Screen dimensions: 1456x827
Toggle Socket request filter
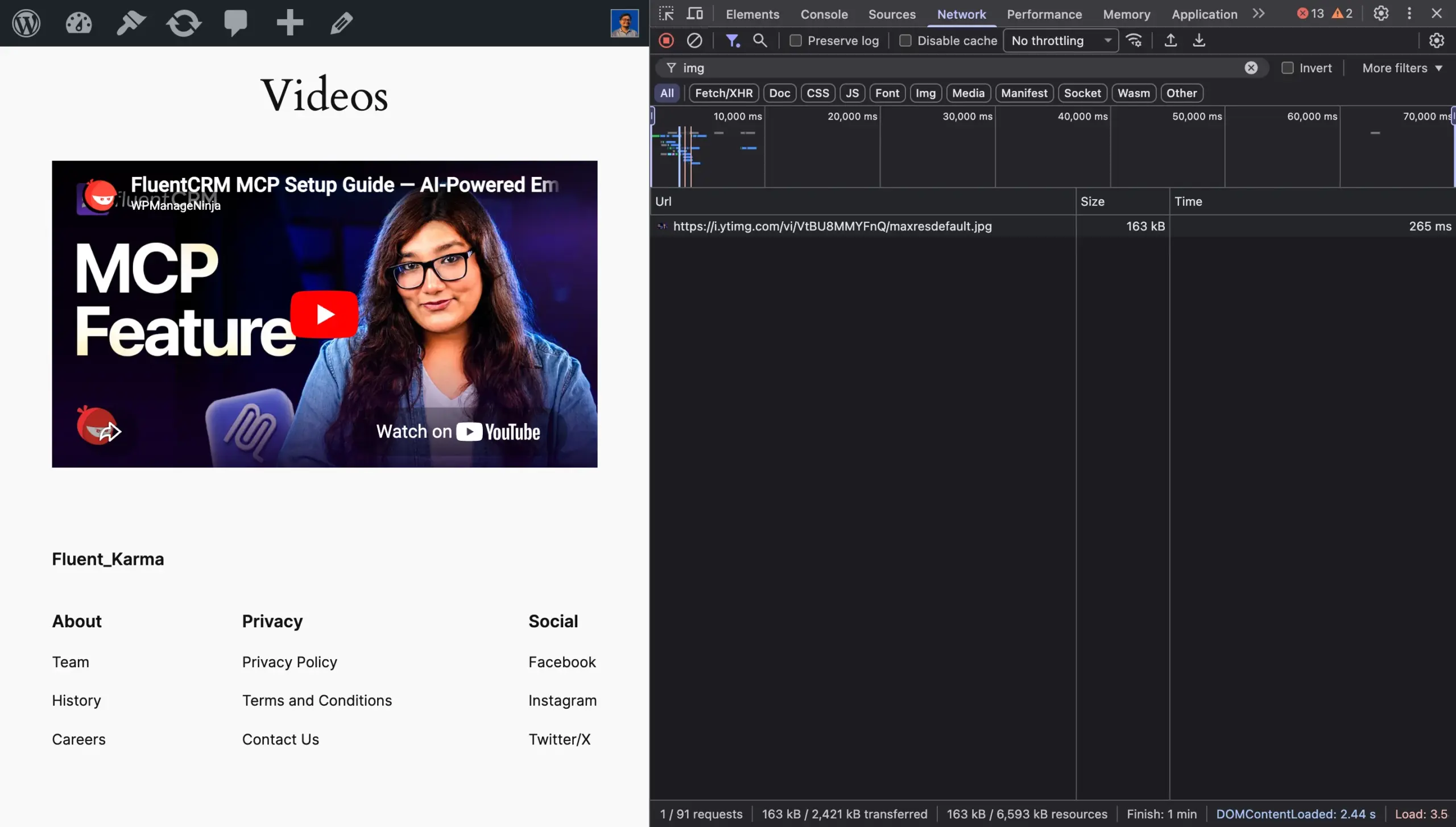pos(1082,93)
